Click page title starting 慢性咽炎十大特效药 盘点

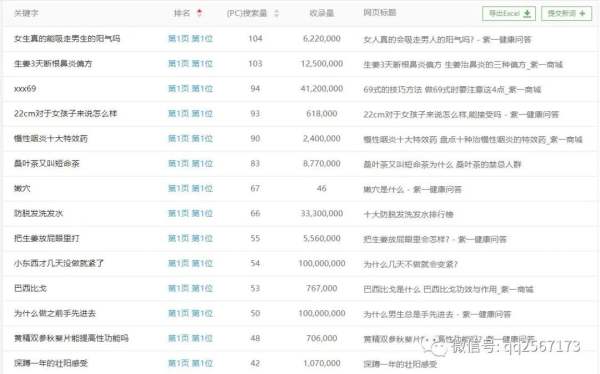click(x=473, y=139)
